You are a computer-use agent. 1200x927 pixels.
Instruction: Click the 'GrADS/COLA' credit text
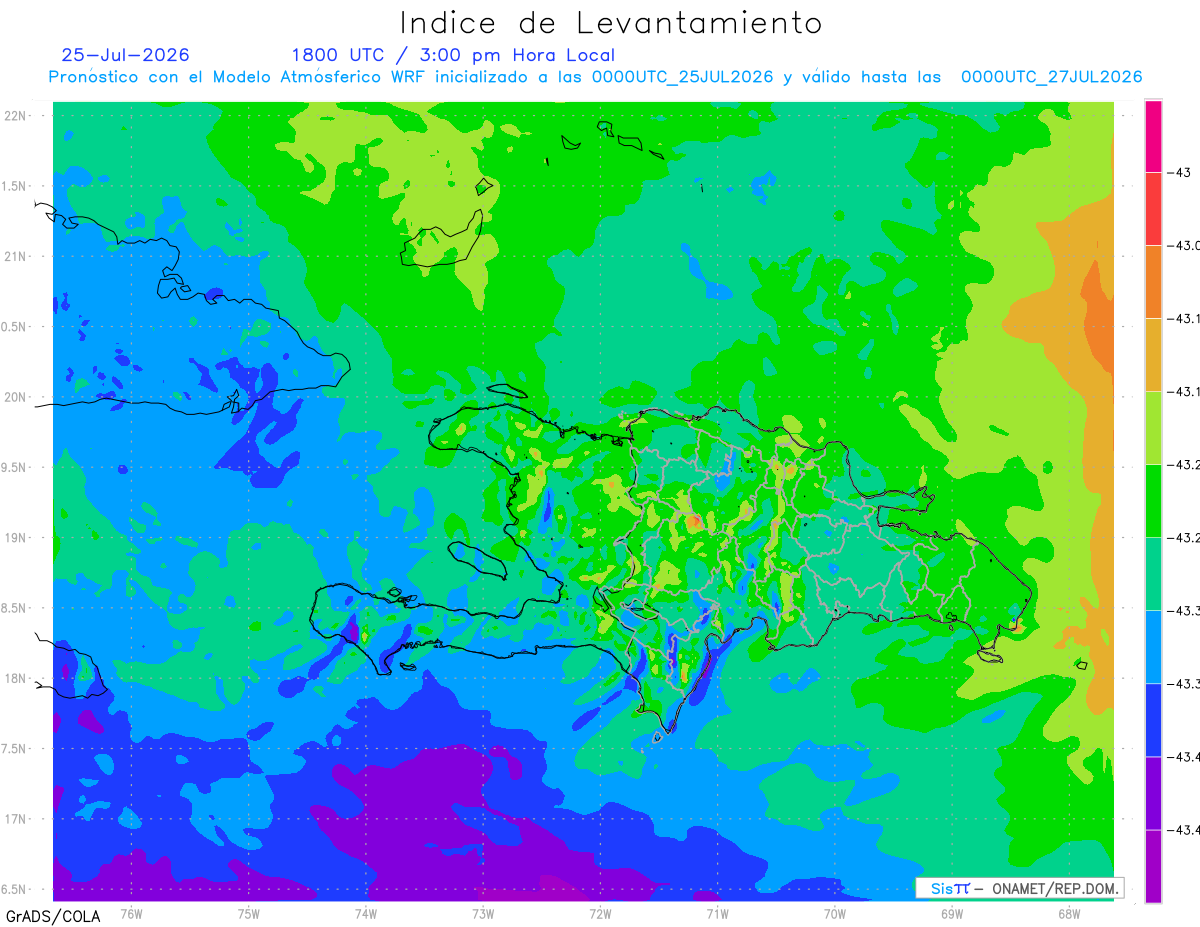[x=54, y=915]
